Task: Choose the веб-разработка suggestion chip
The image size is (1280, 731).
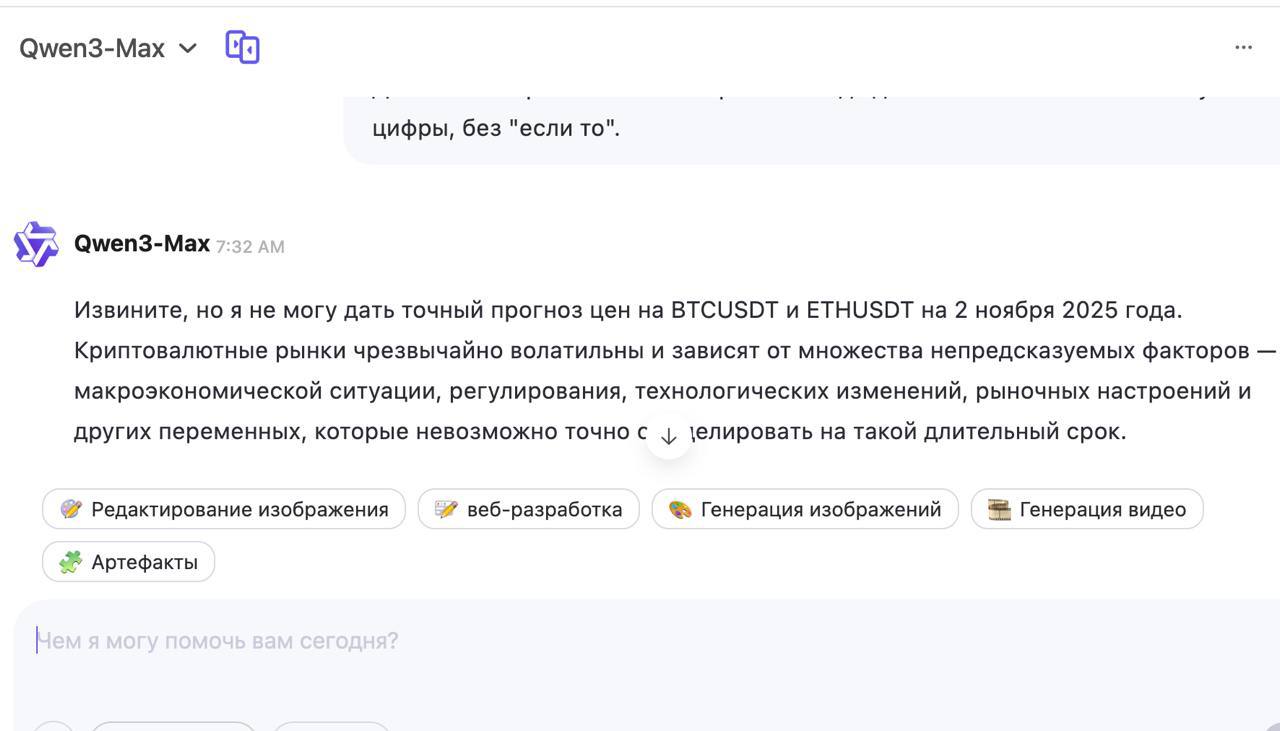Action: 528,510
